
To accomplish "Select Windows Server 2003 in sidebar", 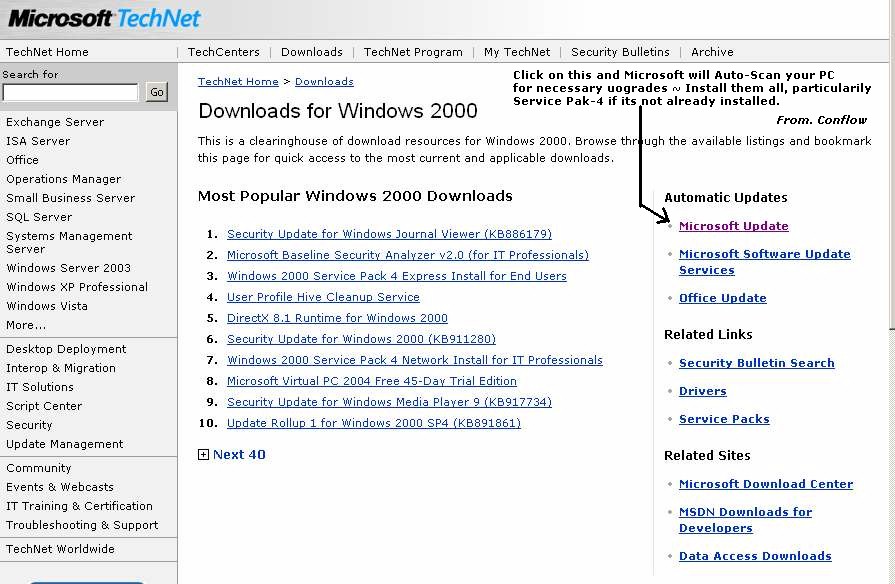I will (x=68, y=268).
